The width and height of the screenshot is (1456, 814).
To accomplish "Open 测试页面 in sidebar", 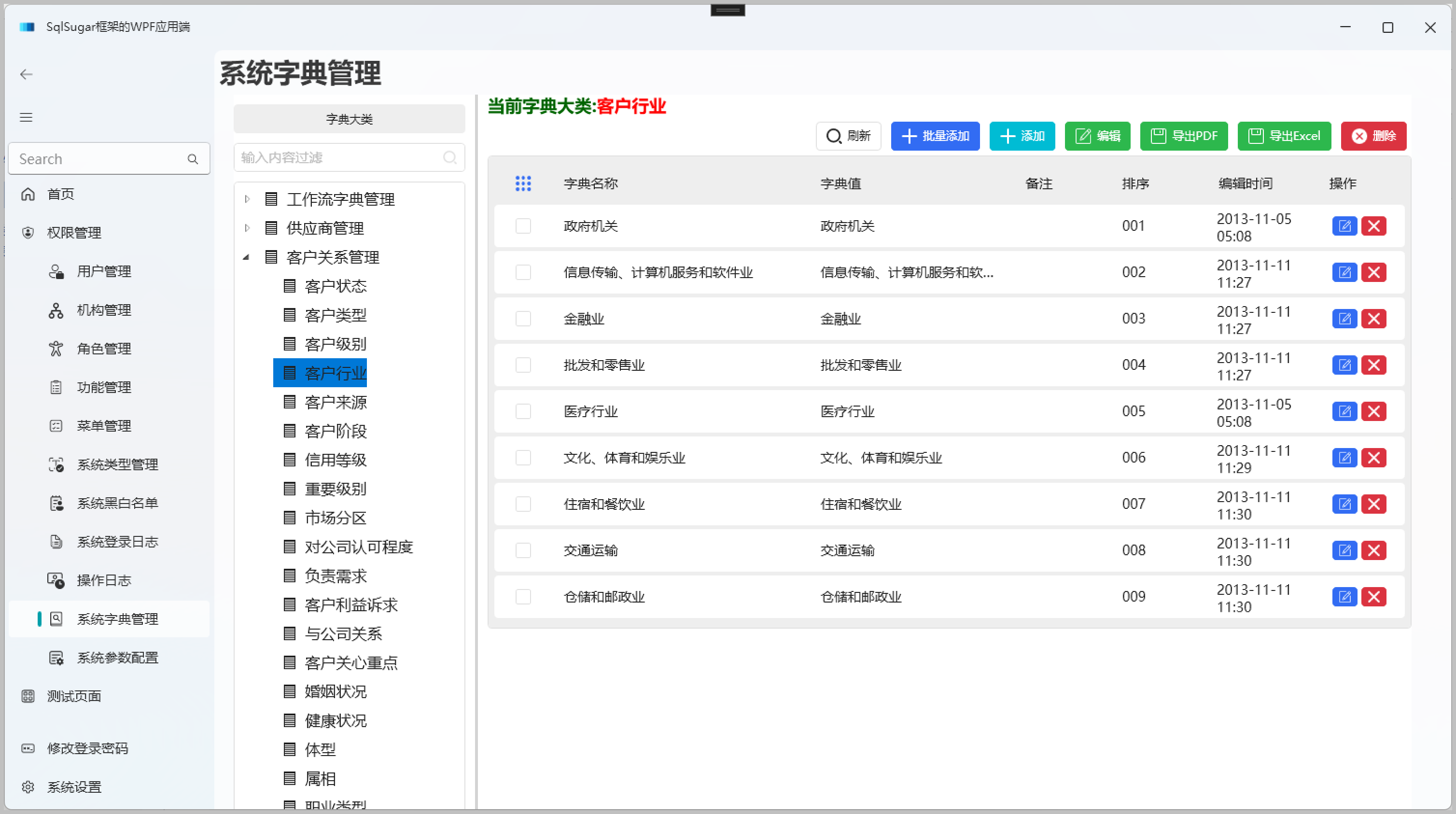I will [x=109, y=696].
